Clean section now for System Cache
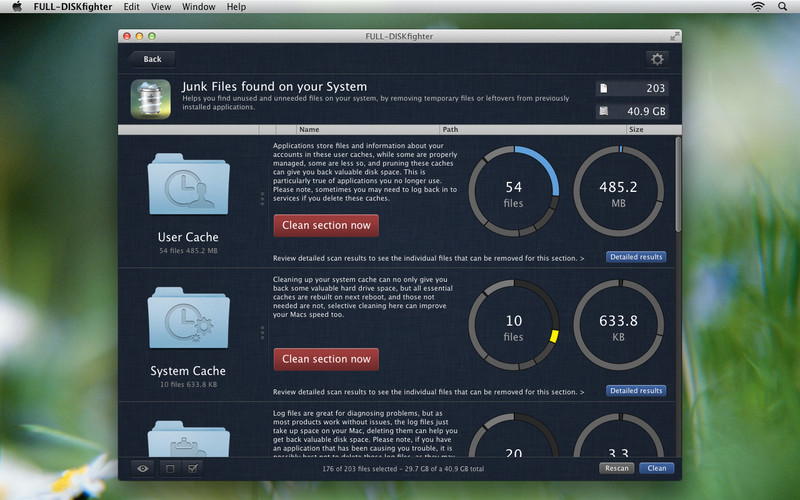This screenshot has height=500, width=800. point(326,359)
